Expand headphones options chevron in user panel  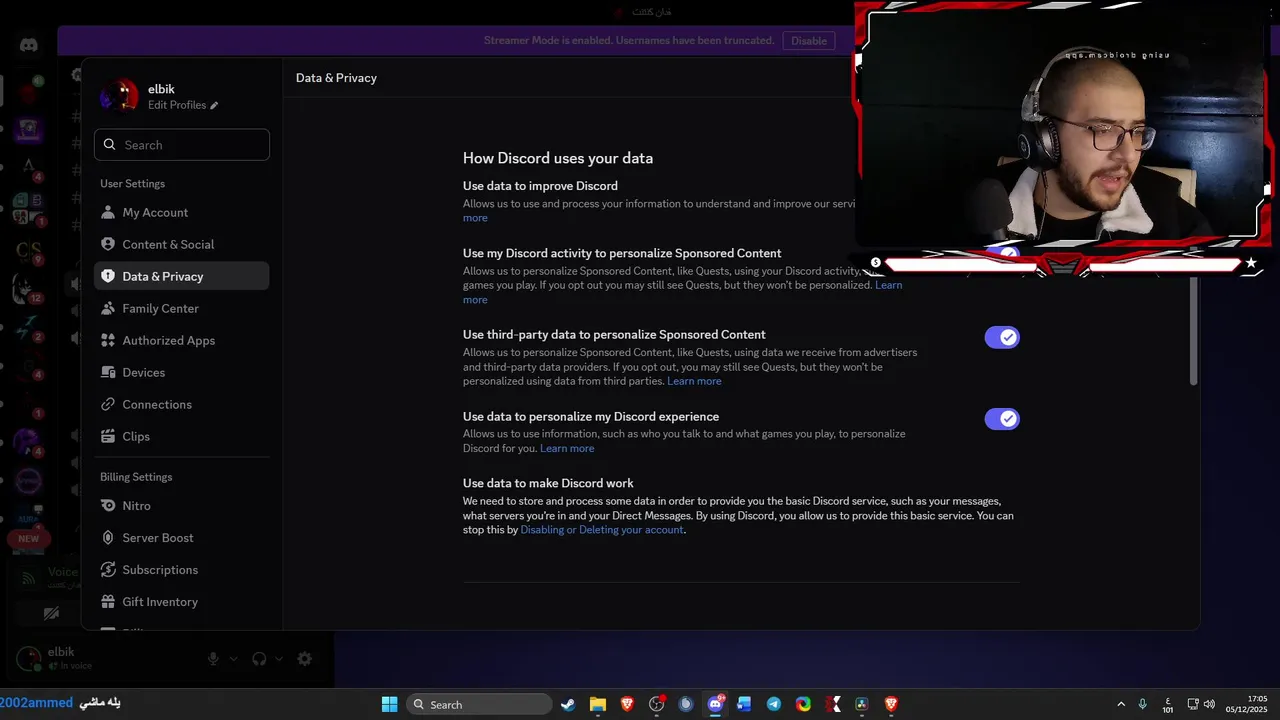click(x=279, y=659)
